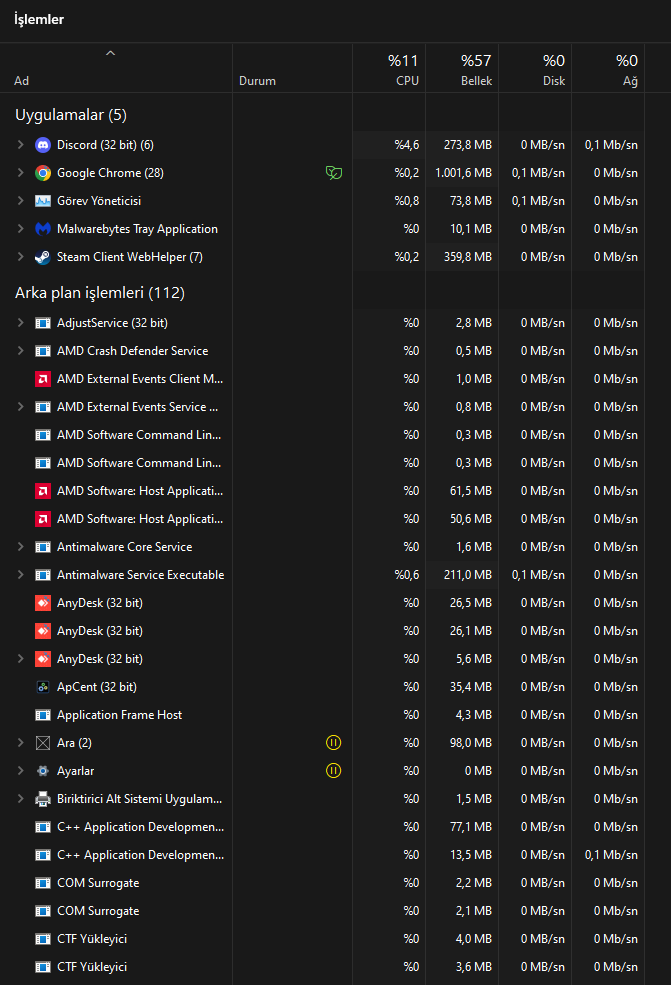
Task: Sort processes by Bellek usage
Action: (x=462, y=69)
